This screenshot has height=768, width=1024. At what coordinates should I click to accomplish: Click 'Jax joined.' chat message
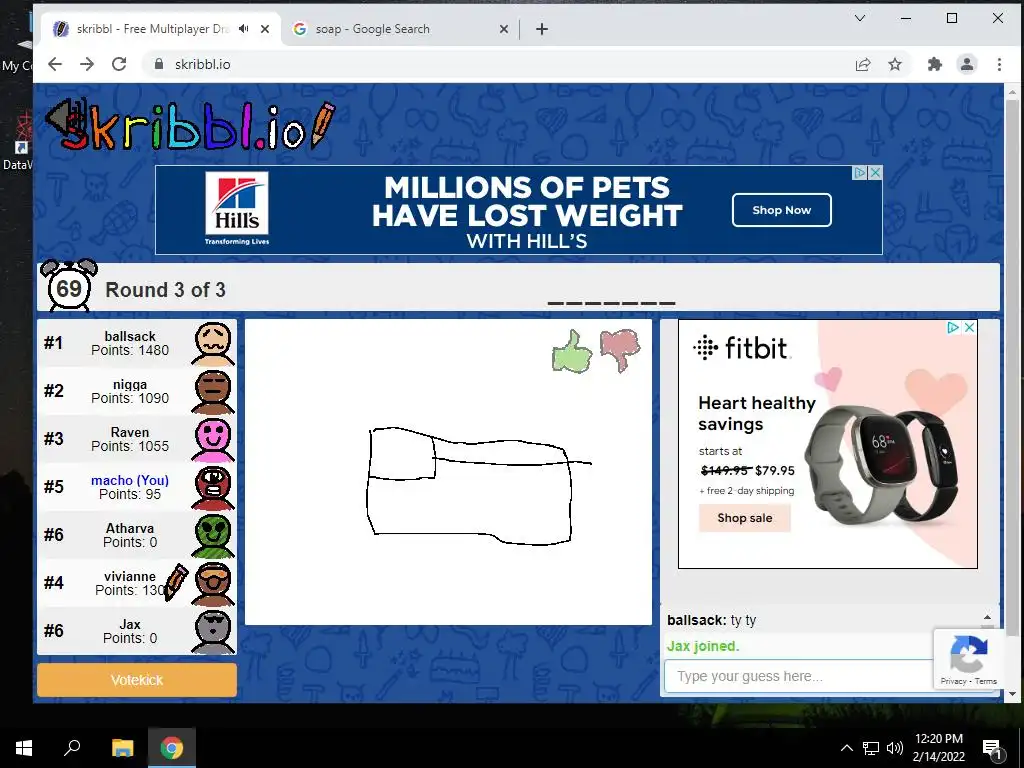703,646
